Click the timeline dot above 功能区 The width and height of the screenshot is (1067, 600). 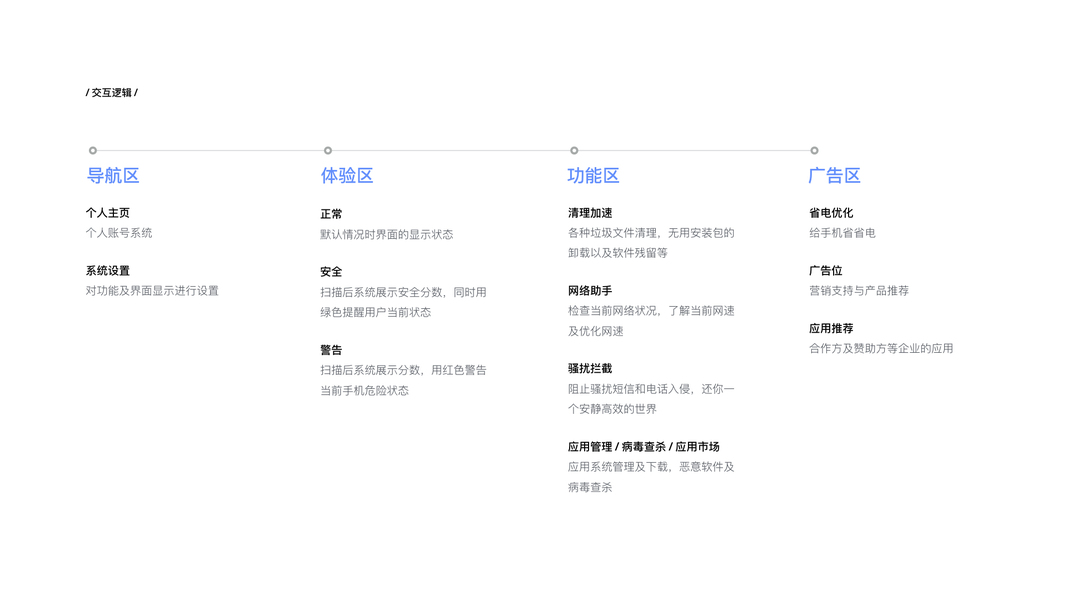point(574,150)
